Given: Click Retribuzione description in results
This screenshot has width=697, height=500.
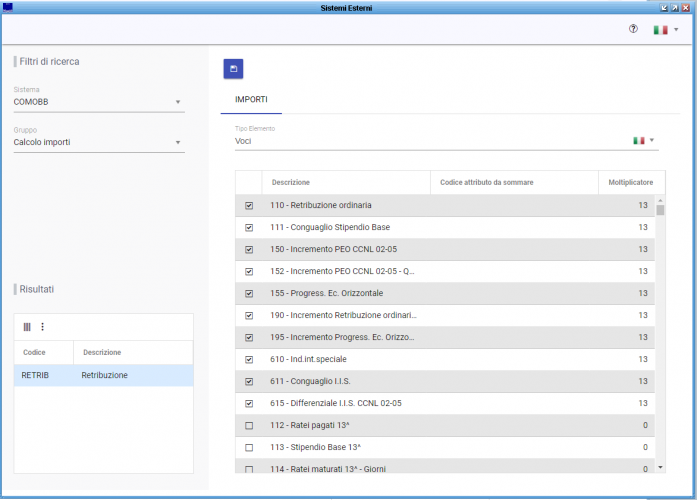Looking at the screenshot, I should (x=104, y=375).
